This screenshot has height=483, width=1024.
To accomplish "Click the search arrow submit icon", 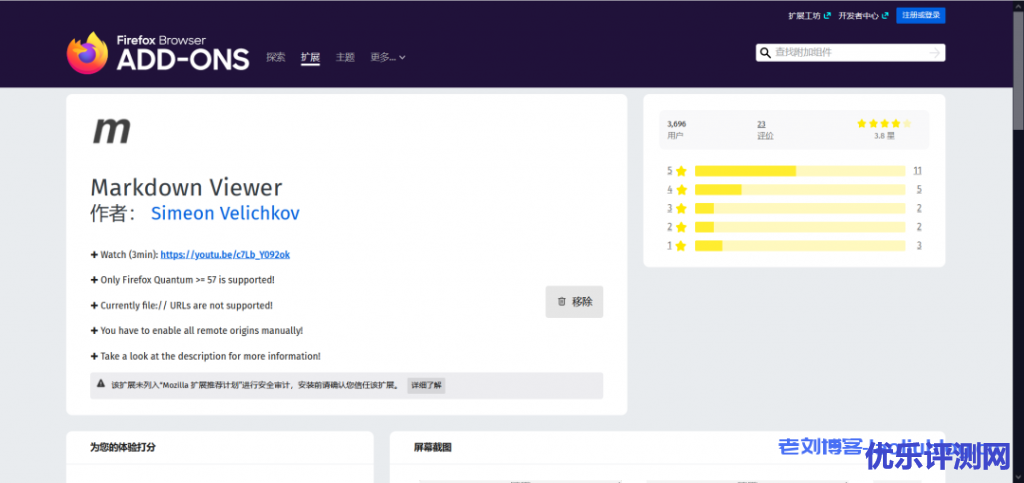I will click(x=934, y=53).
